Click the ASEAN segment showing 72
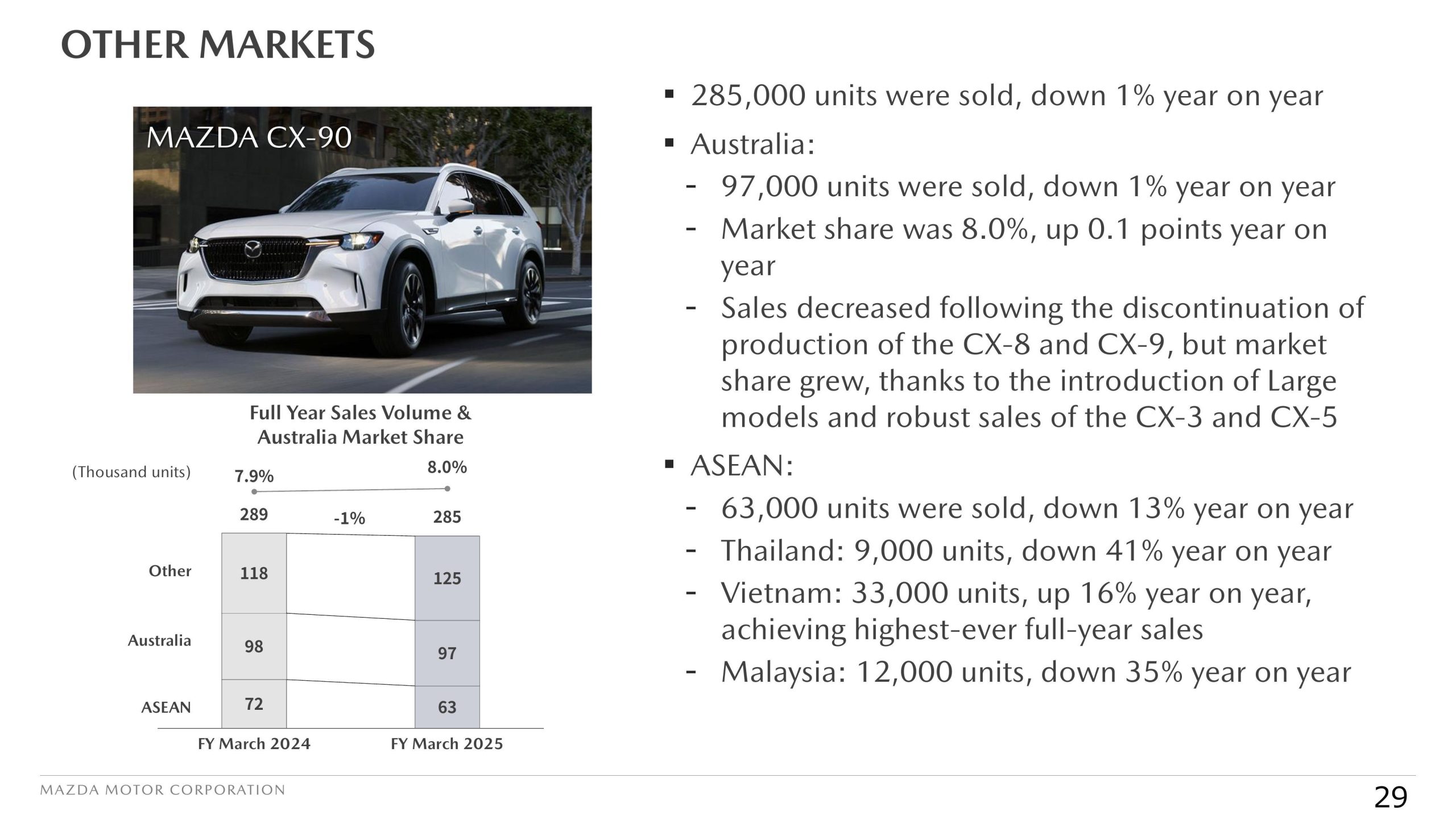This screenshot has width=1456, height=819. tap(254, 704)
